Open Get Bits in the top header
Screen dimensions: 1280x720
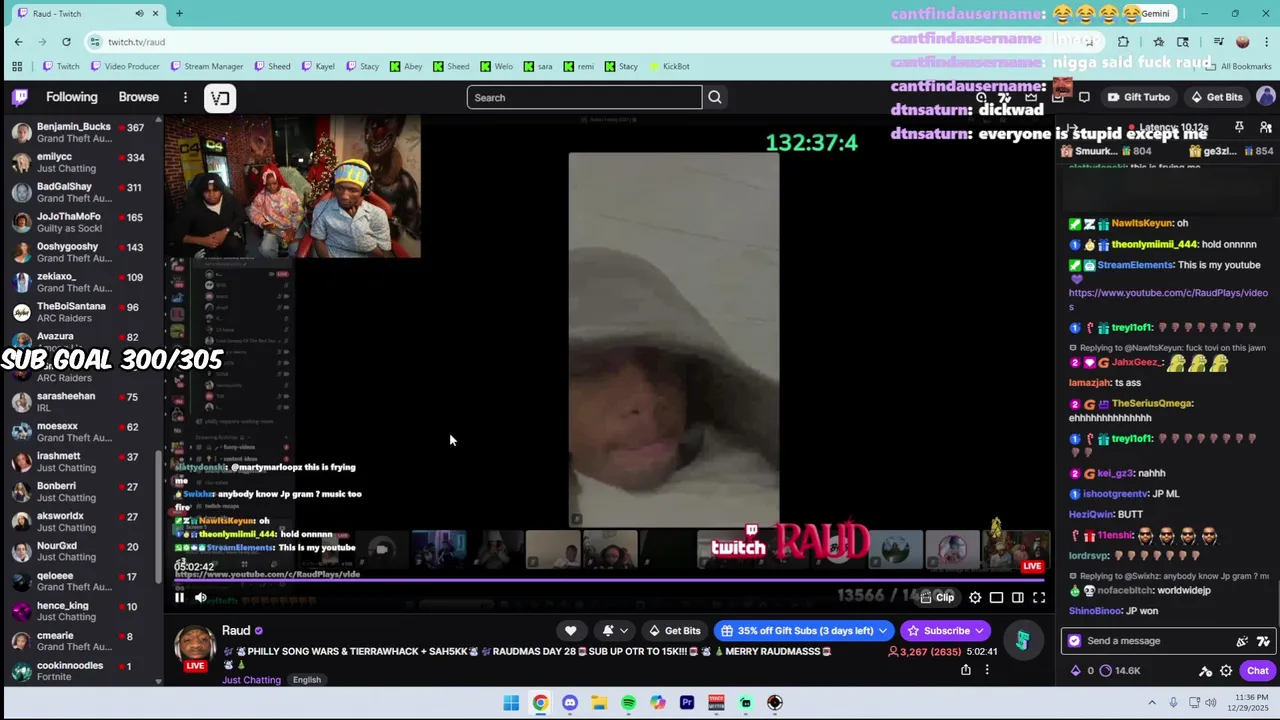coord(1216,97)
